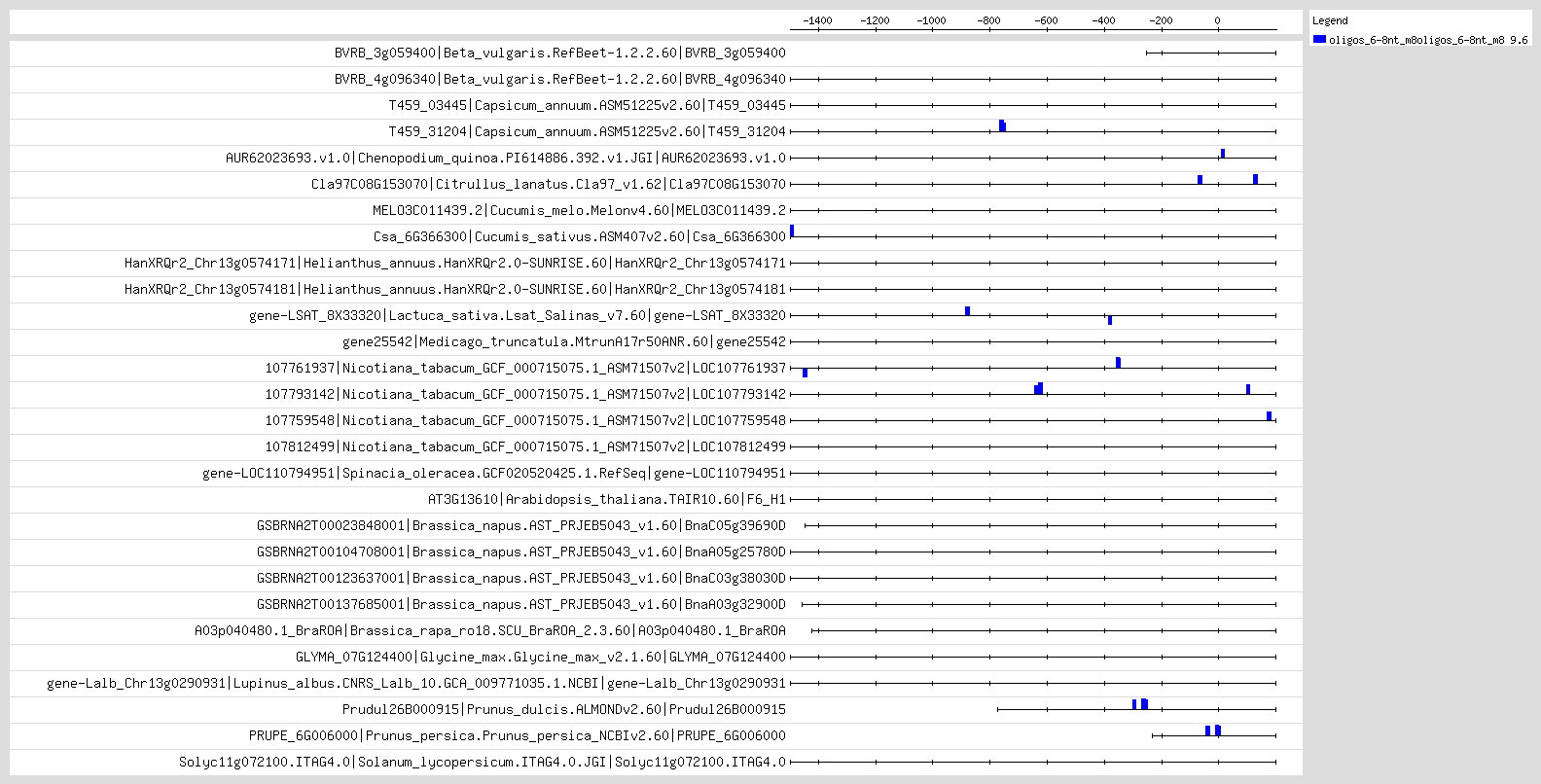Screen dimensions: 1541x784
Task: Select the 107761937 Nicotiana_tabacum row label
Action: (x=525, y=368)
